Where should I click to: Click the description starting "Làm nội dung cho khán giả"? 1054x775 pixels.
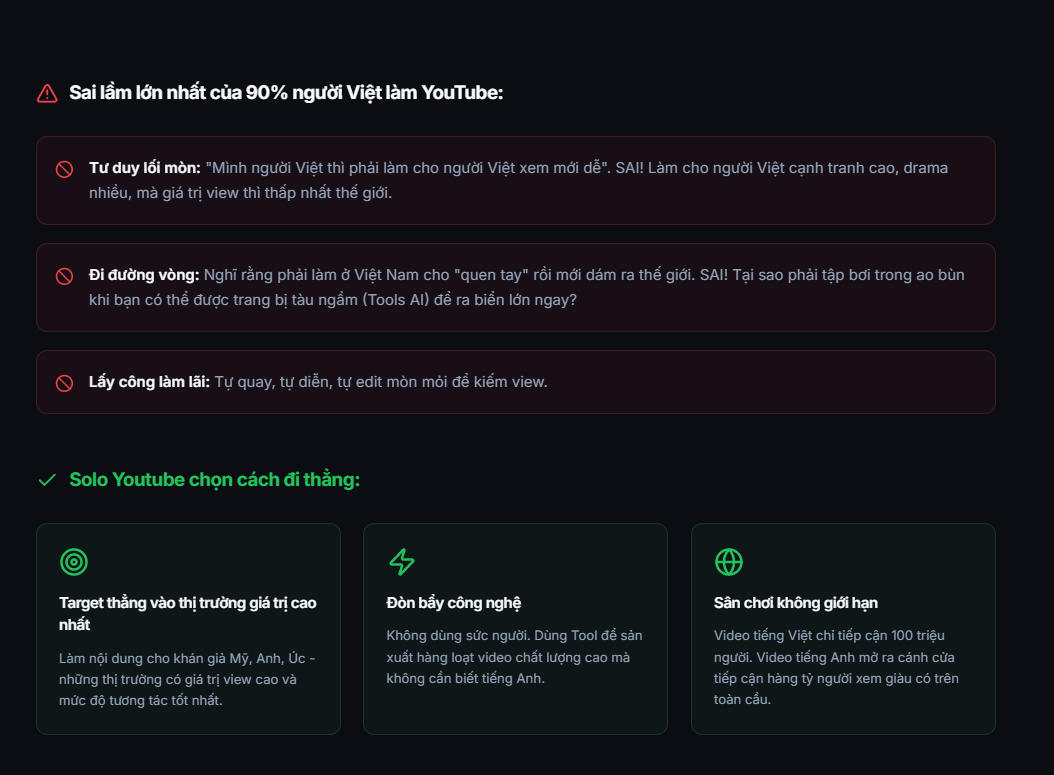(x=188, y=679)
